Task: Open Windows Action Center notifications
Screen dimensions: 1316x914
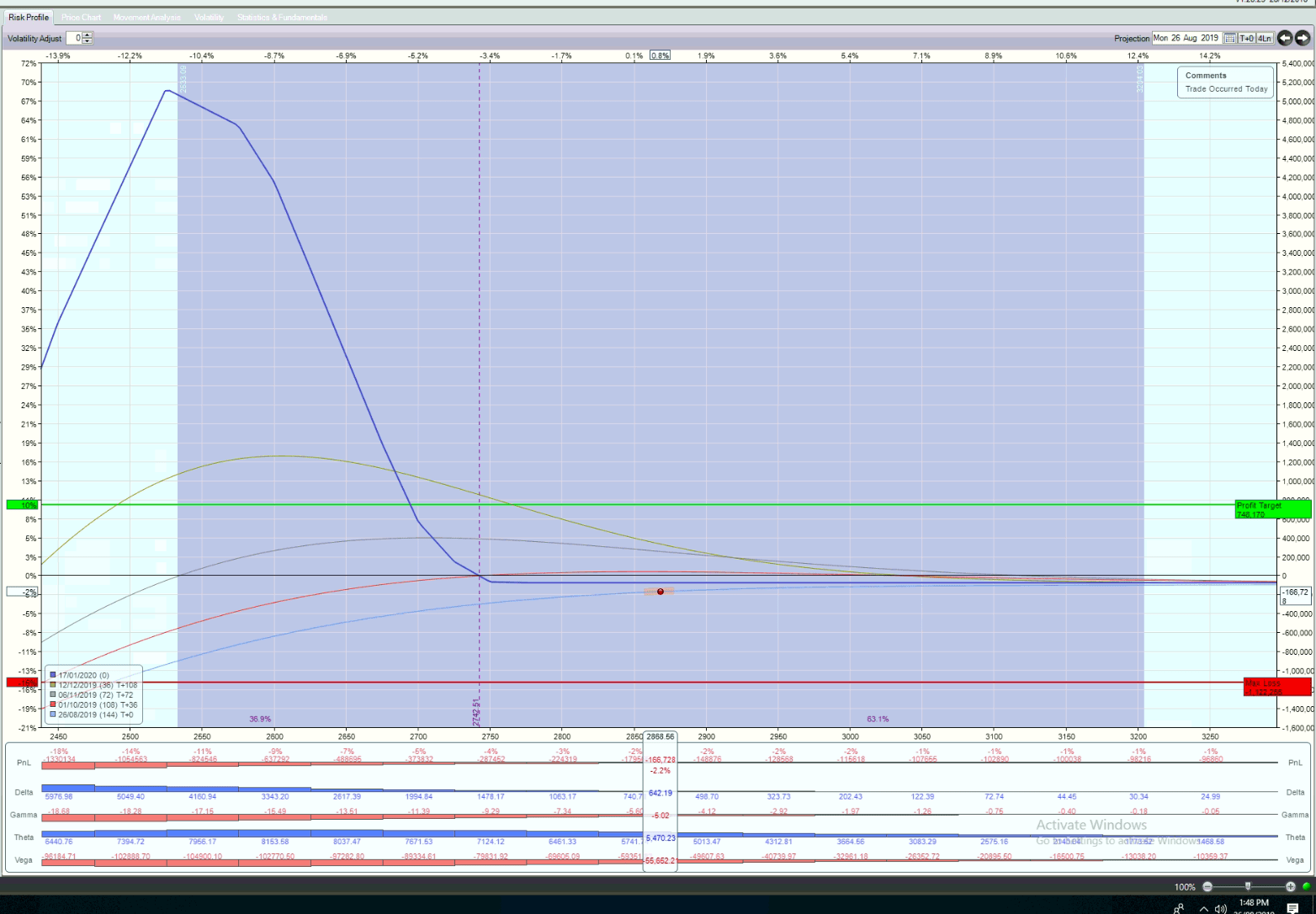Action: point(1292,908)
